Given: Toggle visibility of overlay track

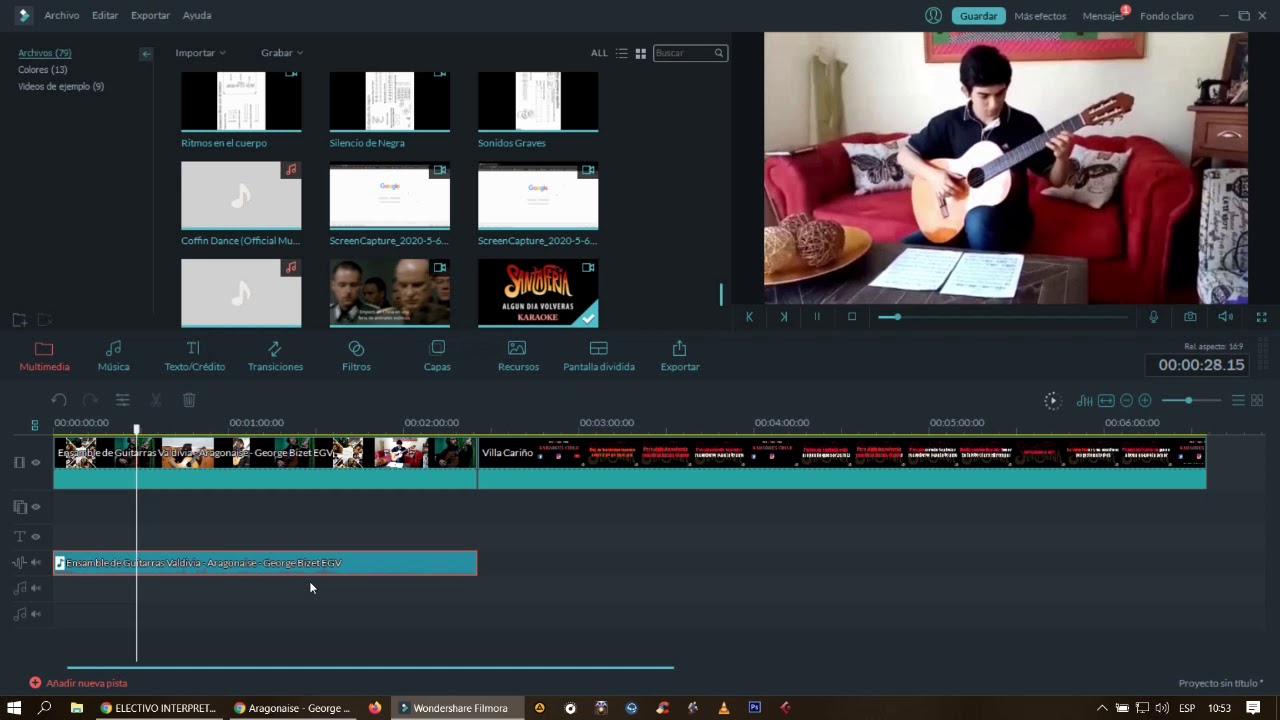Looking at the screenshot, I should click(36, 507).
